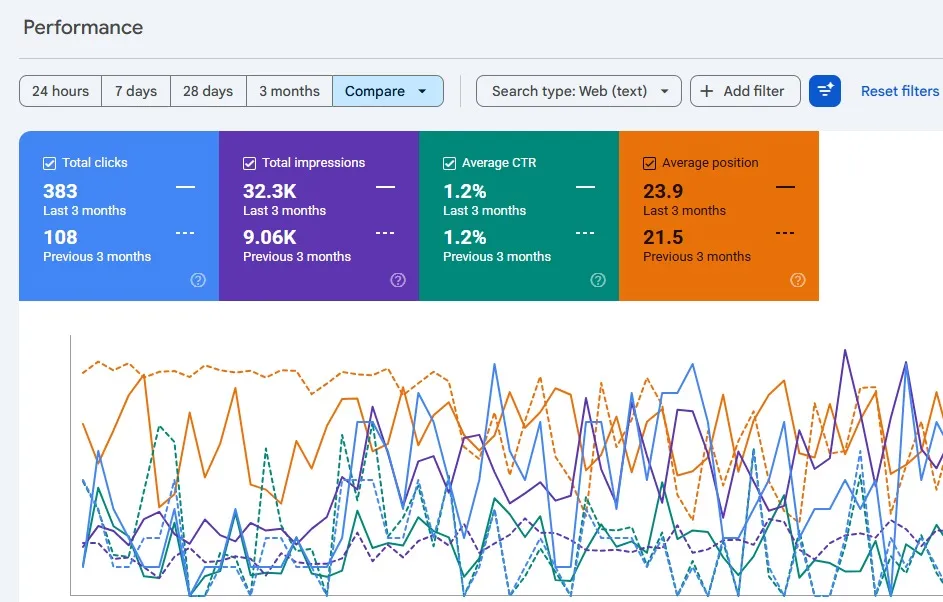Screen dimensions: 943x602
Task: Click the 23.9 average position value
Action: point(663,191)
